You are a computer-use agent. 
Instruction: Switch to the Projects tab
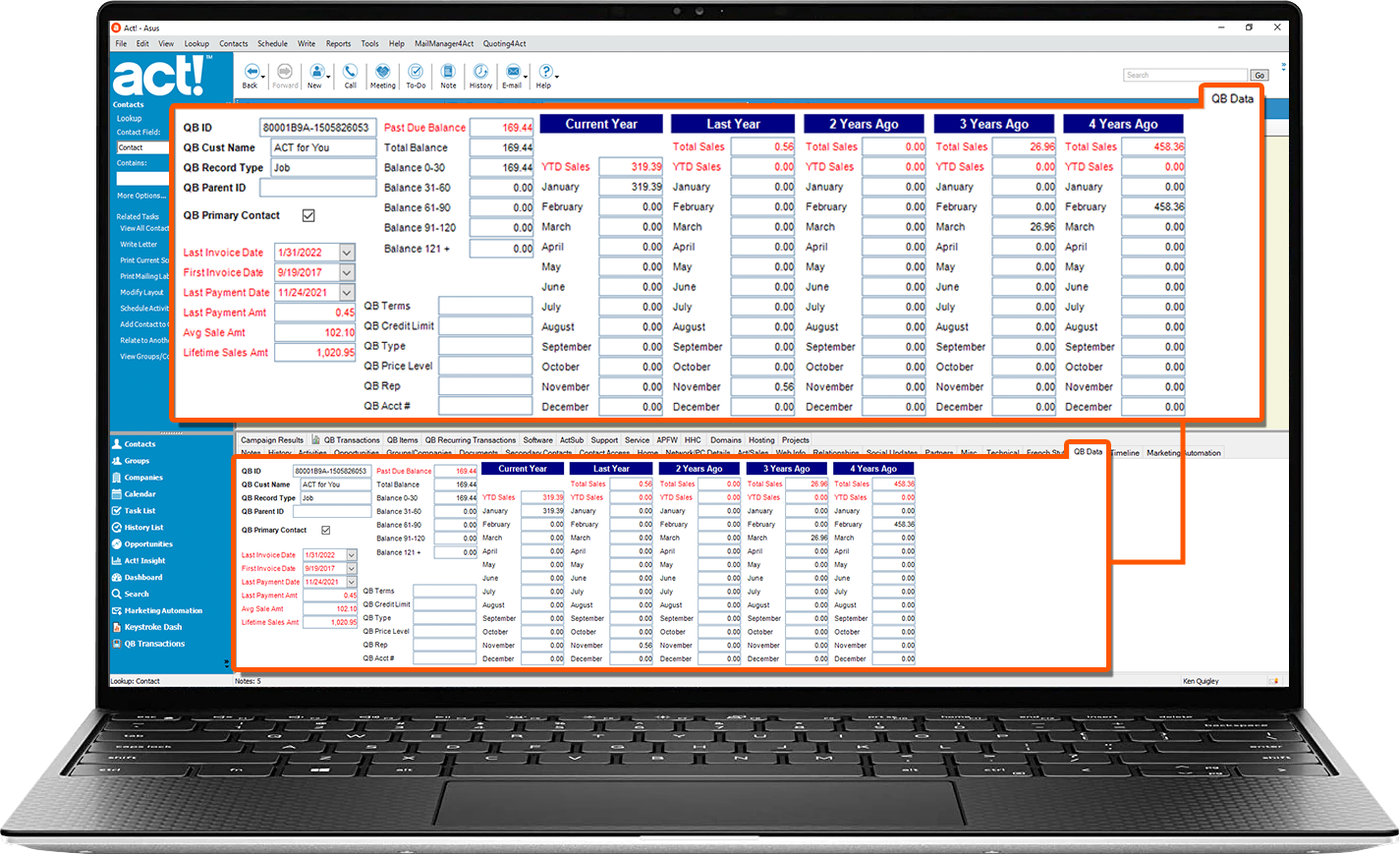point(796,440)
